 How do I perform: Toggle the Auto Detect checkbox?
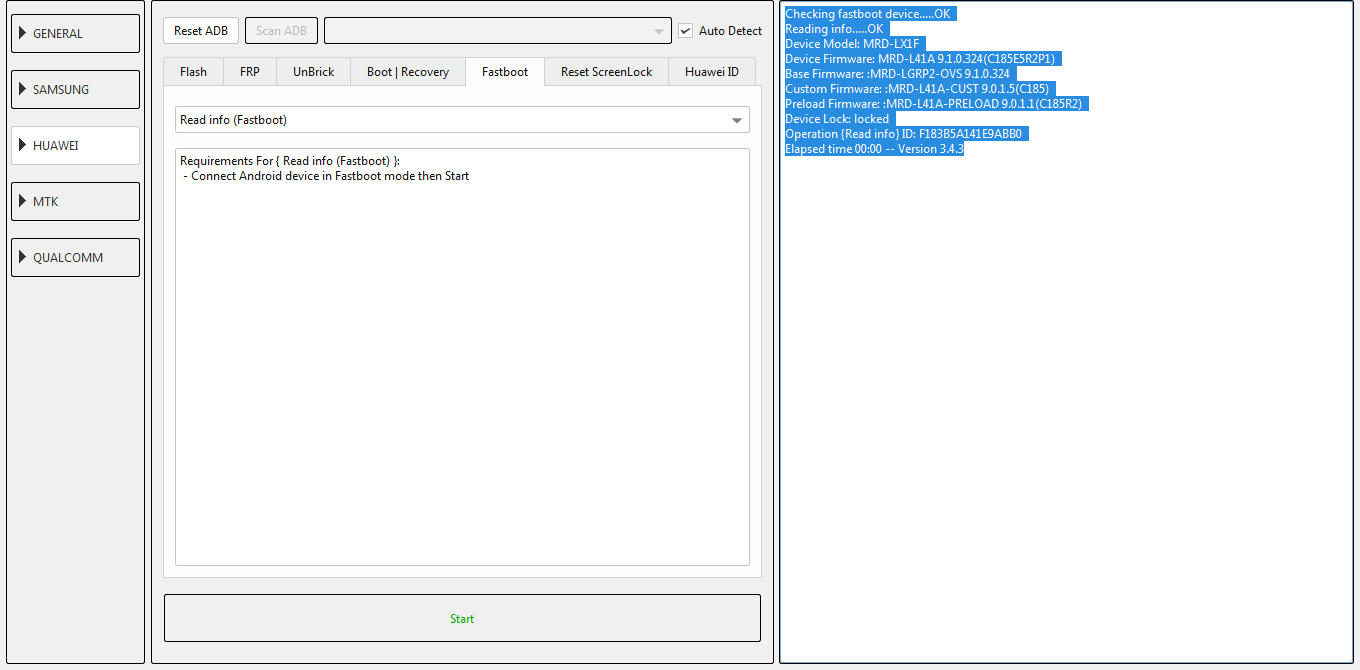685,31
